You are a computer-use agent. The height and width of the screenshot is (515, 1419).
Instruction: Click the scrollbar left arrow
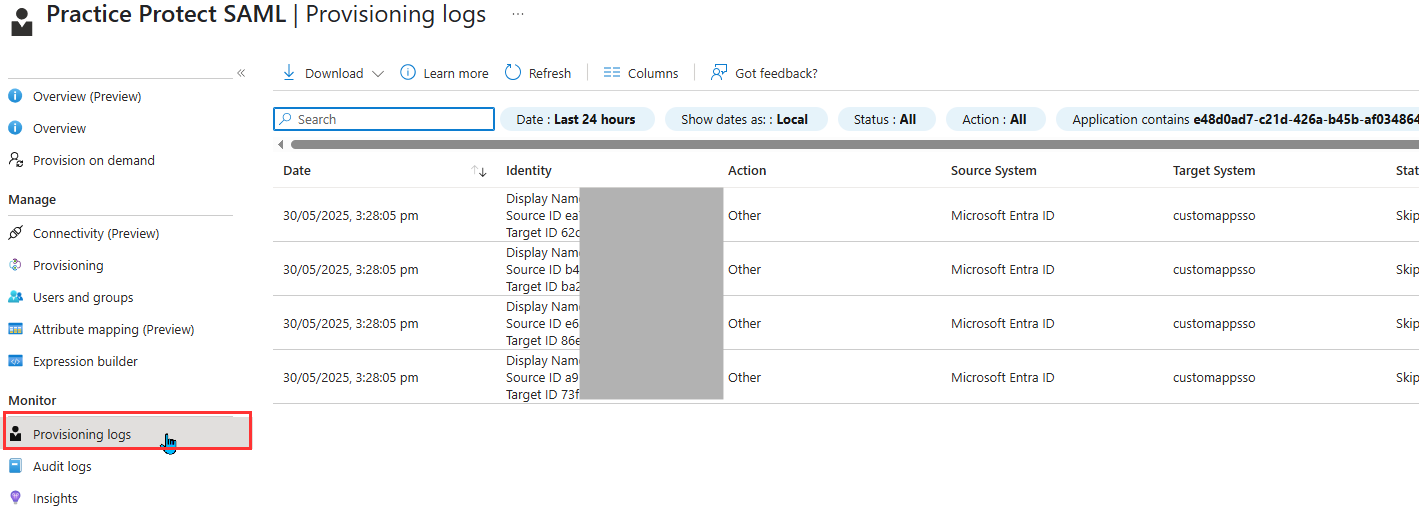point(281,145)
